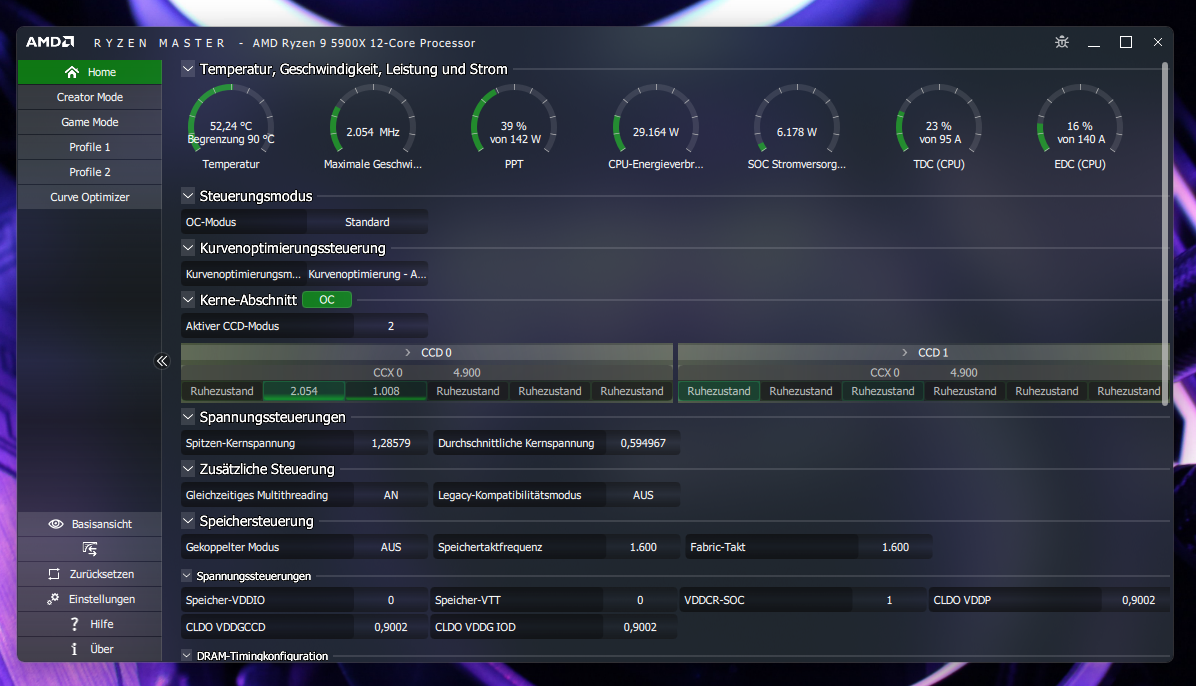Click the vertical scrollbar on the right
This screenshot has width=1196, height=686.
[x=1165, y=233]
